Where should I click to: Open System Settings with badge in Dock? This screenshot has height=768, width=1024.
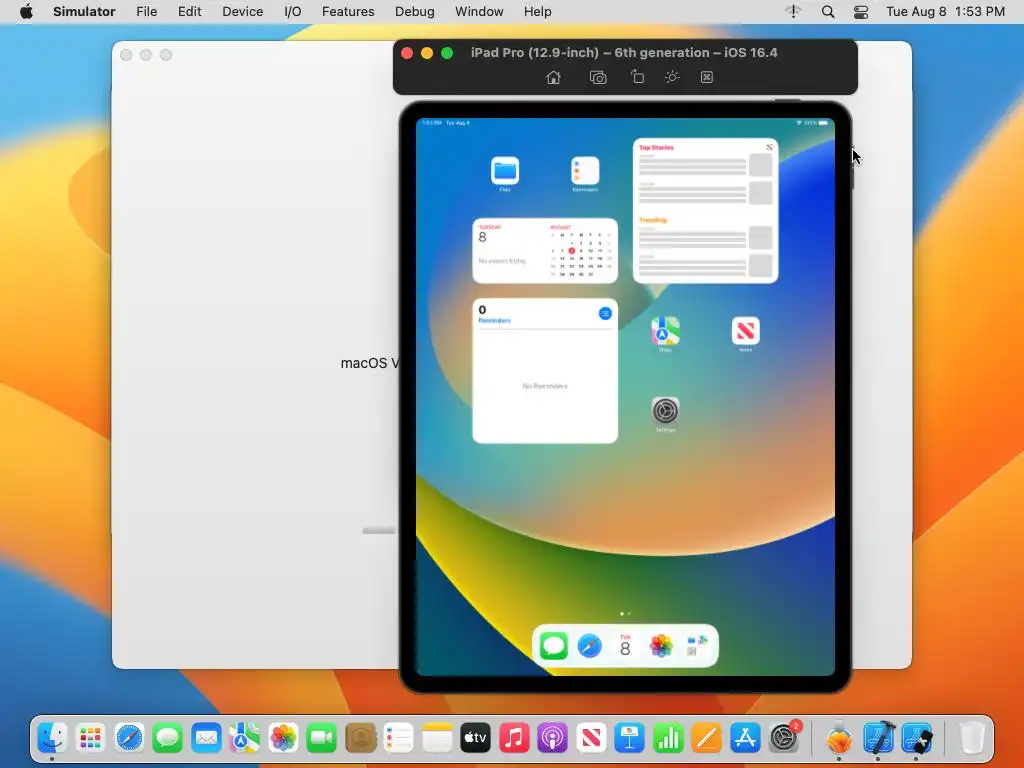[784, 739]
